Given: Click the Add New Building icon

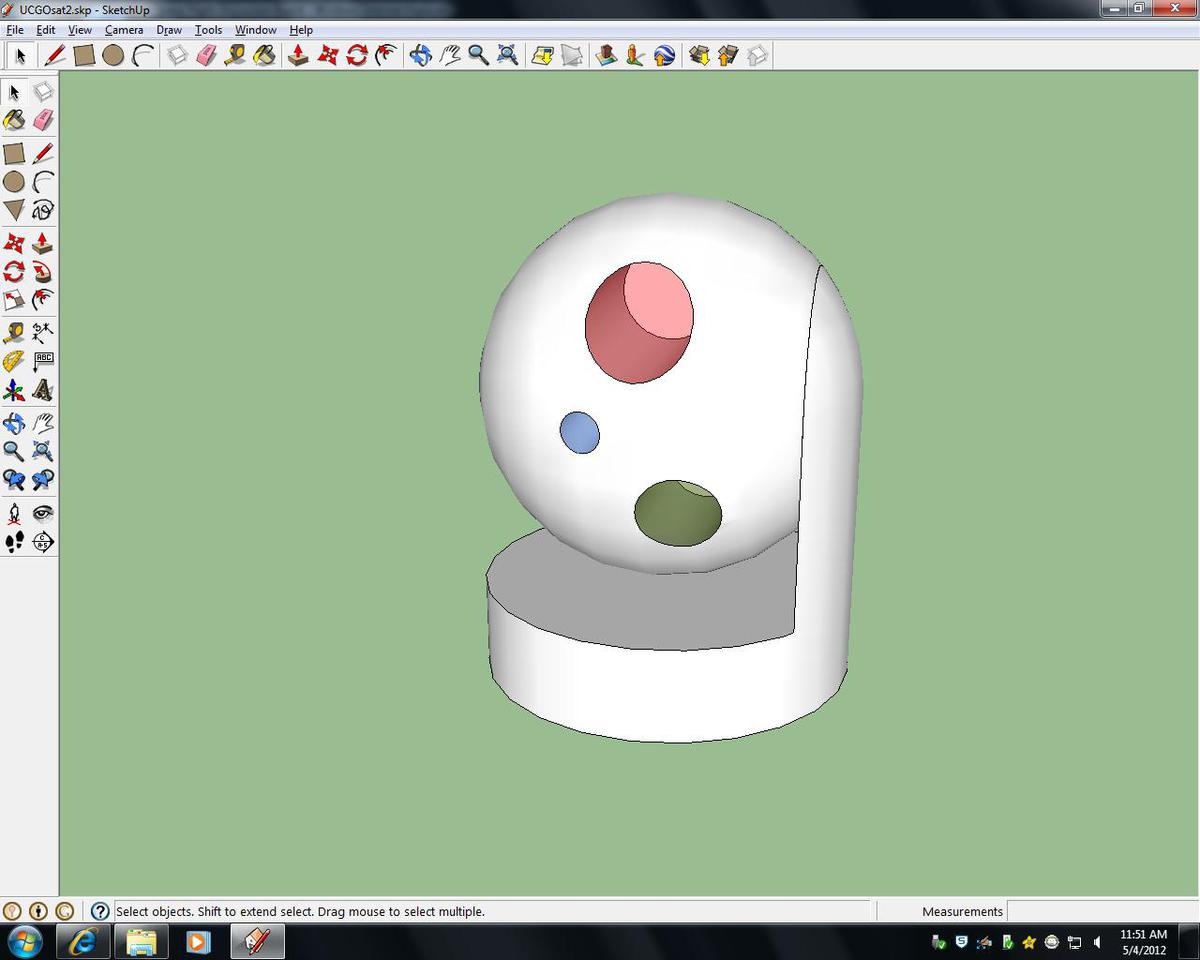Looking at the screenshot, I should [606, 55].
